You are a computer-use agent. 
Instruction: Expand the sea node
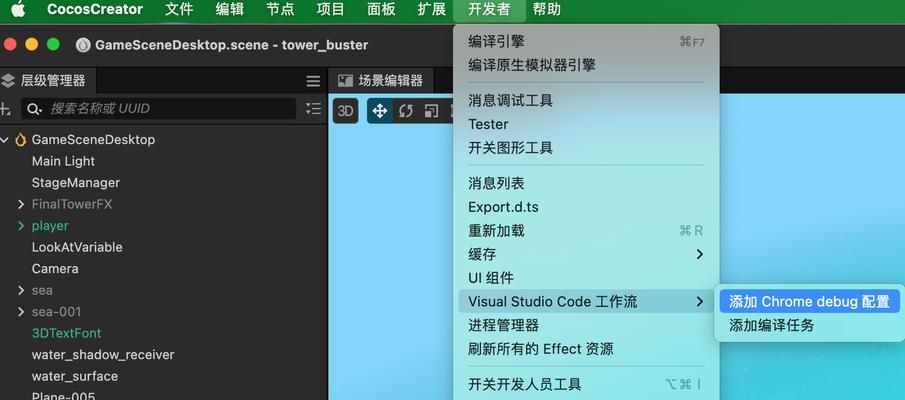(21, 290)
